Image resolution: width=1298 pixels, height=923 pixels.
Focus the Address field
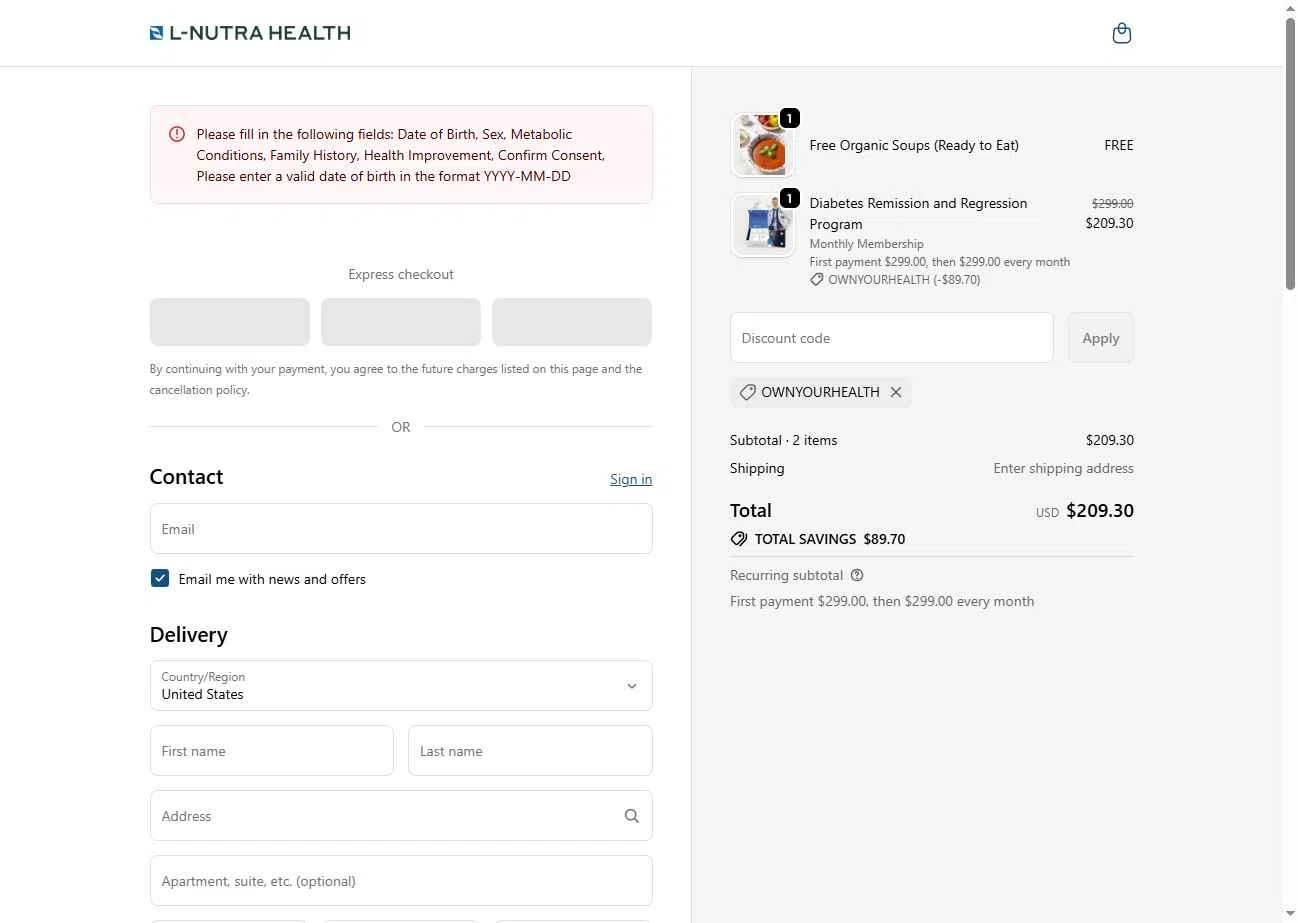coord(401,816)
